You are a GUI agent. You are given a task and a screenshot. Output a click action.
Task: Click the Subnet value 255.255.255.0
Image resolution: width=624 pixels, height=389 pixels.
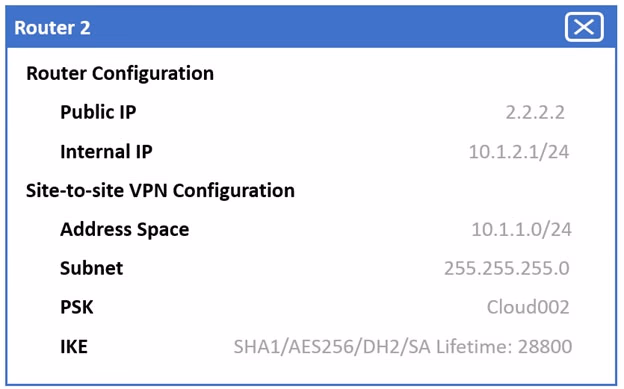[x=507, y=268]
